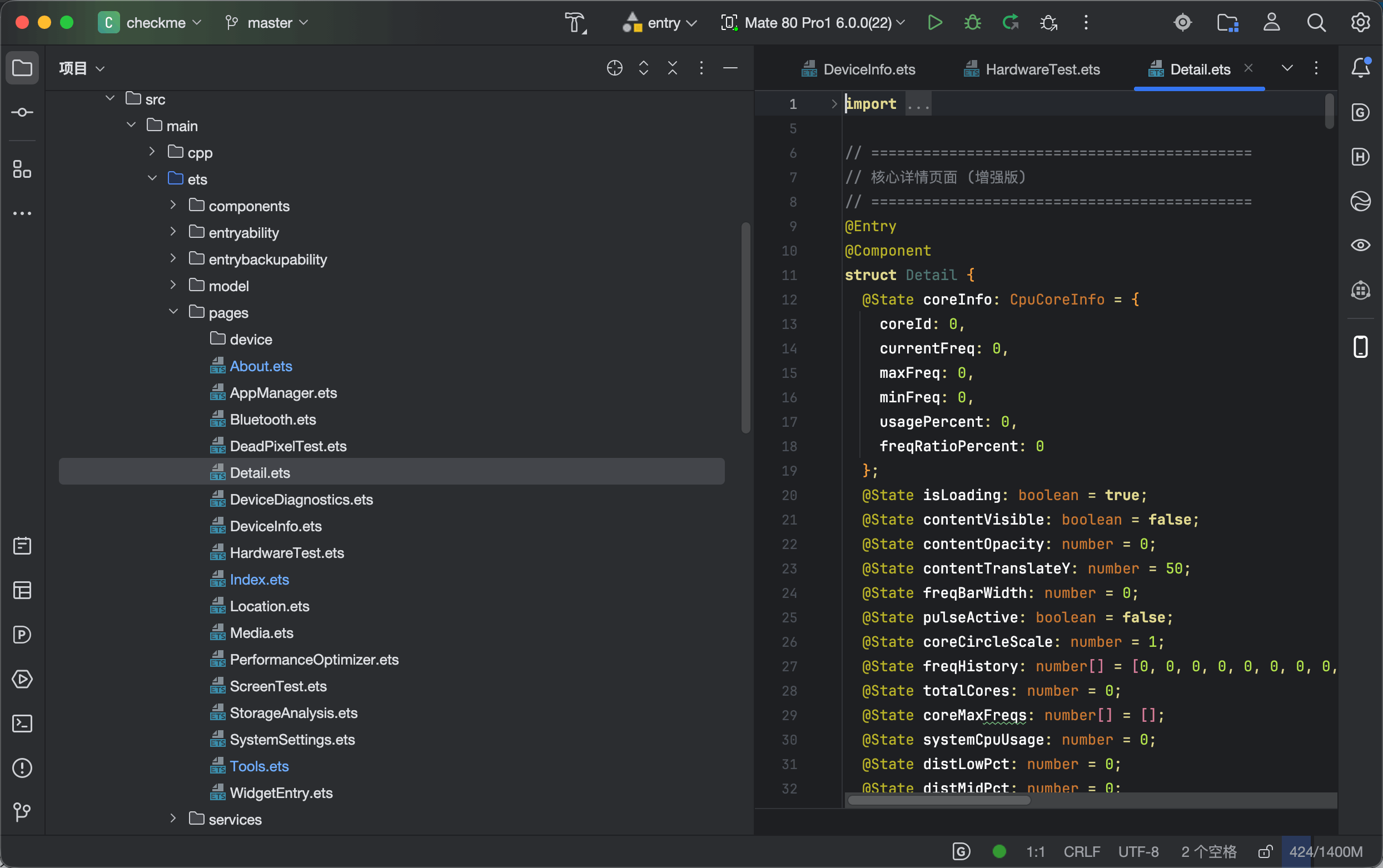Open the master branch dropdown
The width and height of the screenshot is (1383, 868).
click(267, 22)
